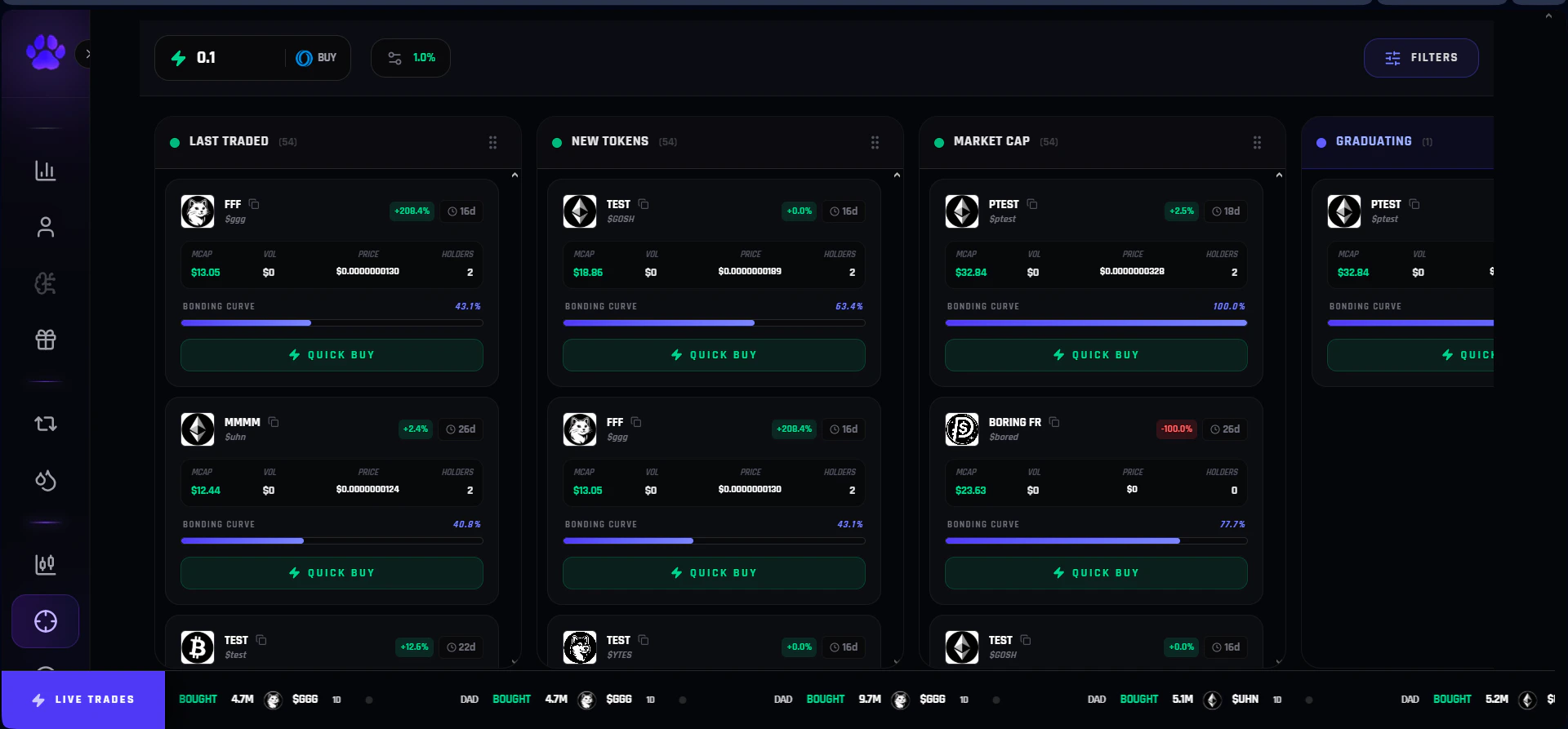1568x729 pixels.
Task: Quick buy MMMM token
Action: coord(332,573)
